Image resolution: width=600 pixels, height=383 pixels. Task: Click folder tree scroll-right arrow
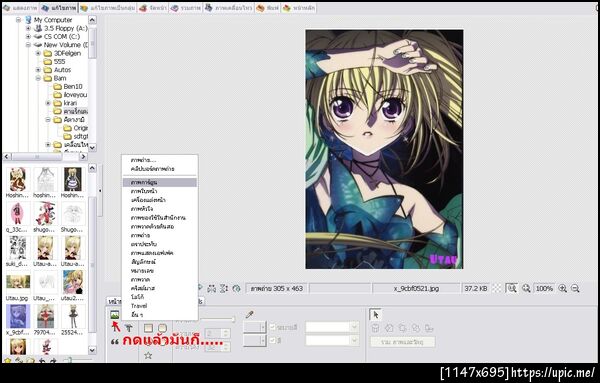click(83, 156)
